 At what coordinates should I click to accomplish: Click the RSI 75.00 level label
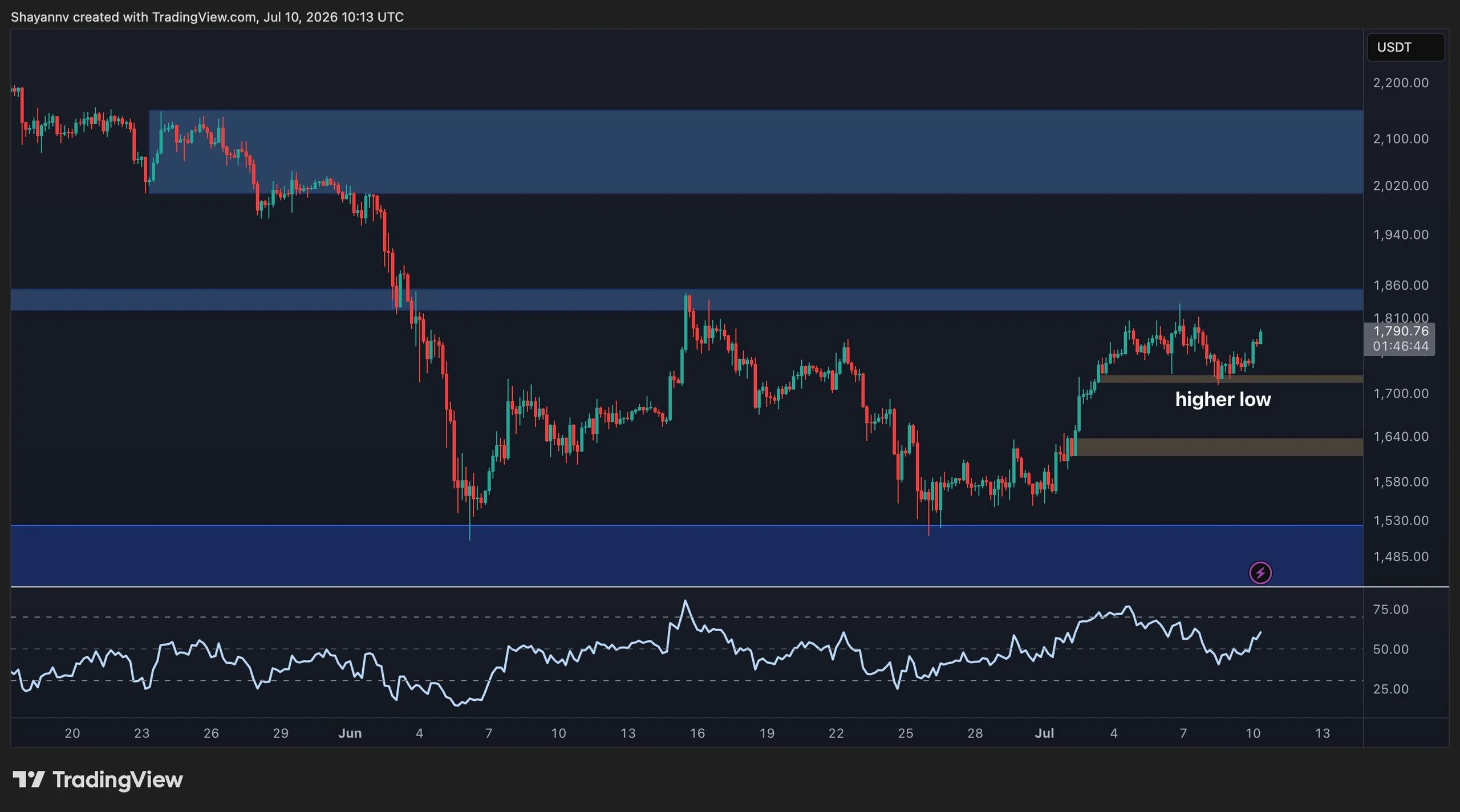click(1390, 610)
